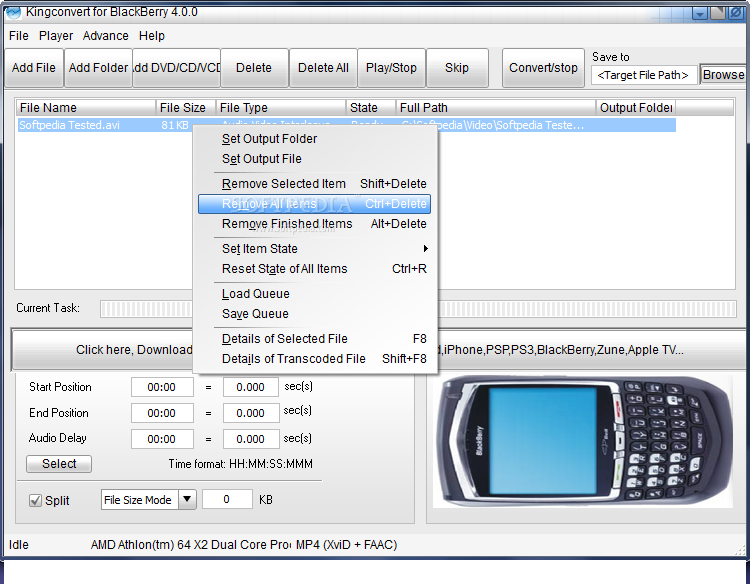Click the Add File button
The image size is (750, 584).
[34, 68]
